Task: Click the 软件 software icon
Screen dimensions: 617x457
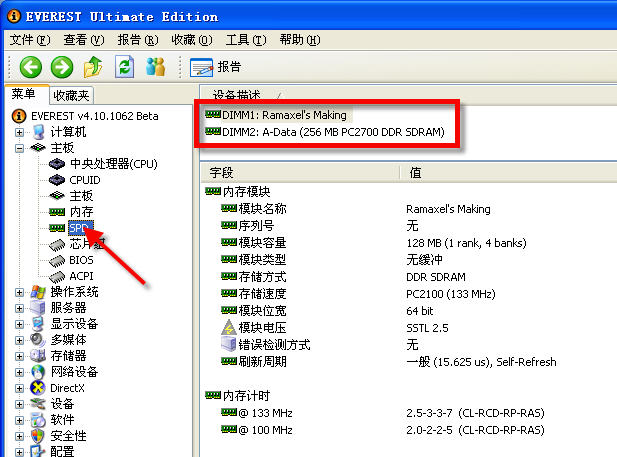Action: click(x=38, y=420)
